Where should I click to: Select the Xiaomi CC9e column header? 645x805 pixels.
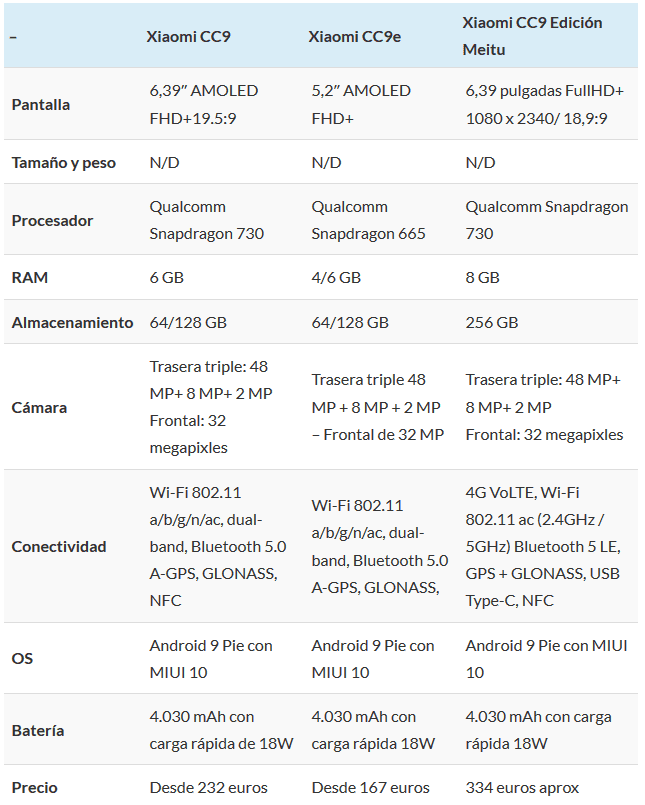(354, 36)
